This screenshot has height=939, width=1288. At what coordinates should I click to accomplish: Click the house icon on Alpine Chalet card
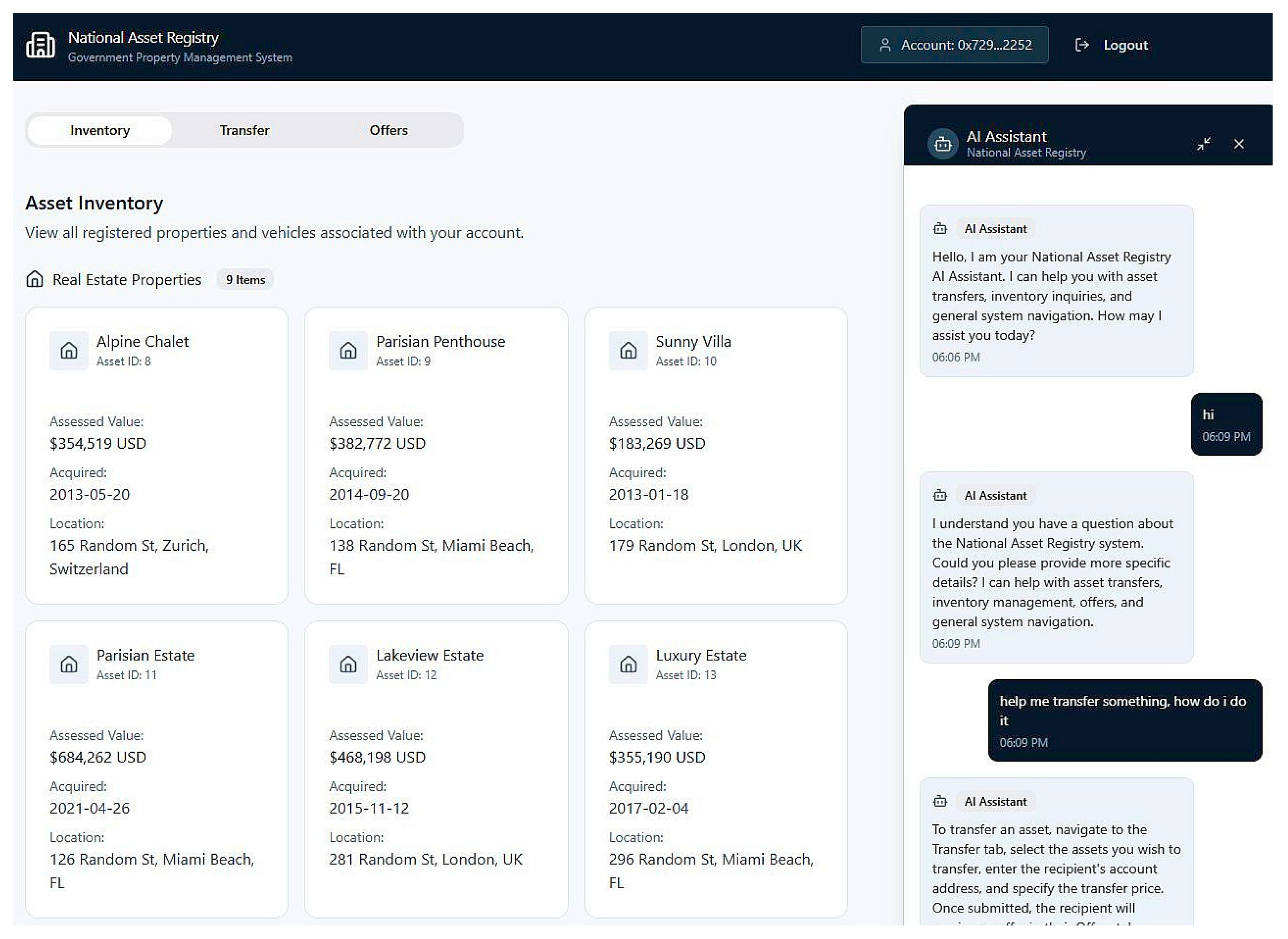coord(69,351)
